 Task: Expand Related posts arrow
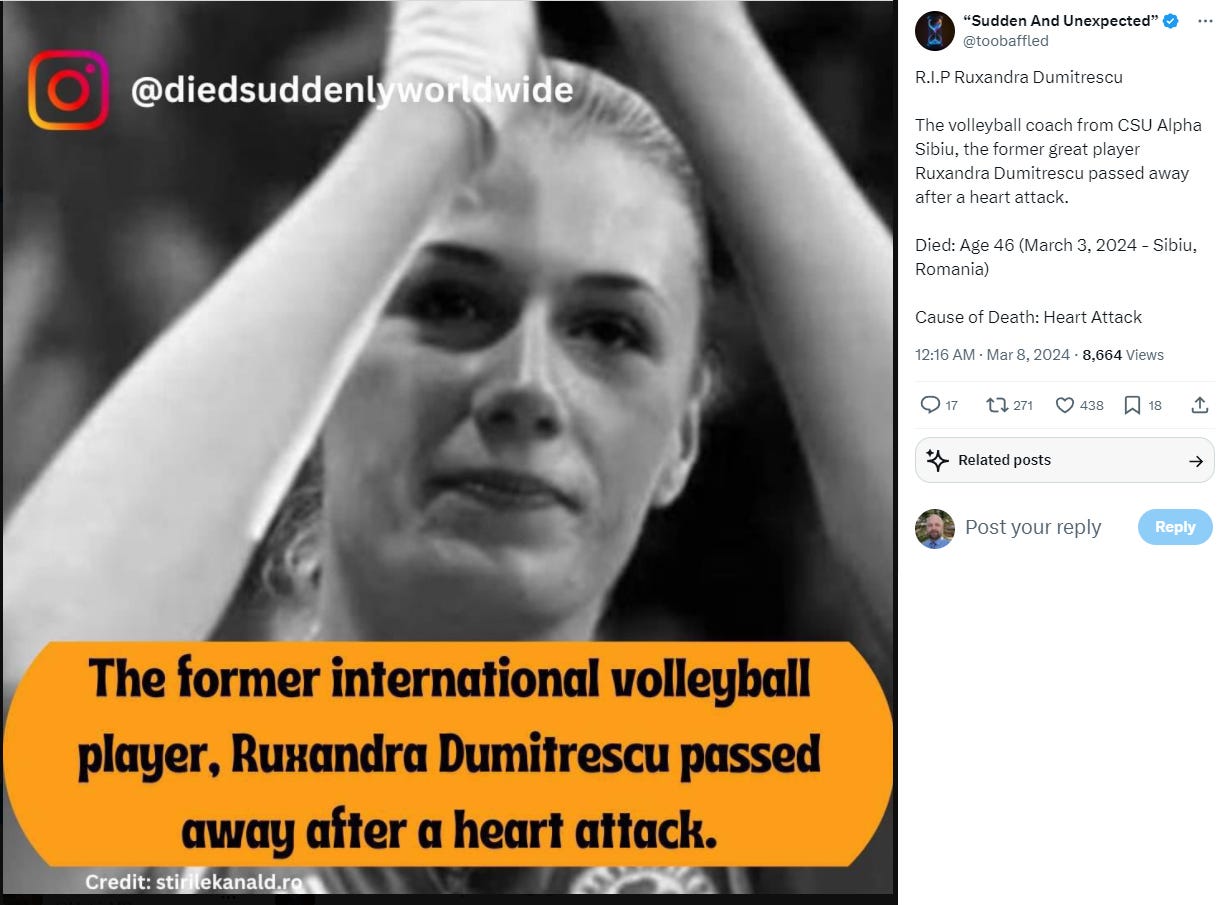coord(1195,461)
